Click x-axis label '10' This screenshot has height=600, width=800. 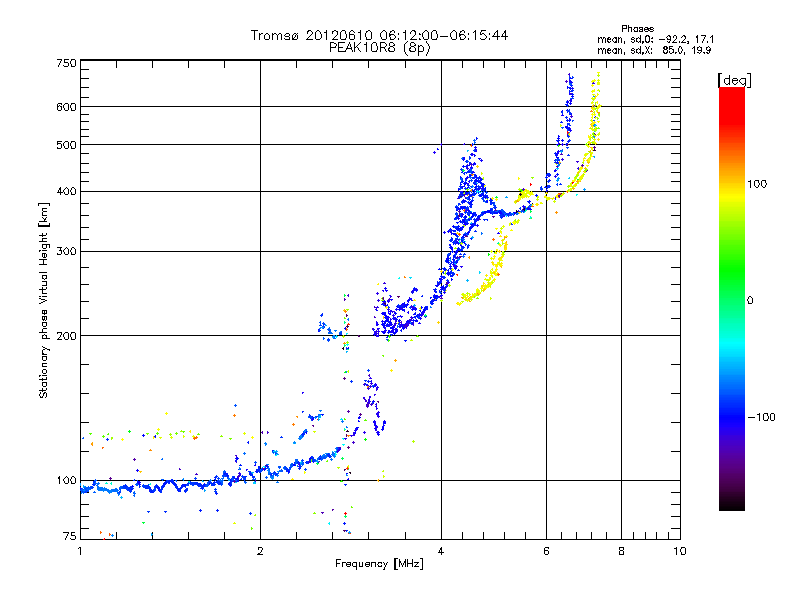[x=680, y=552]
